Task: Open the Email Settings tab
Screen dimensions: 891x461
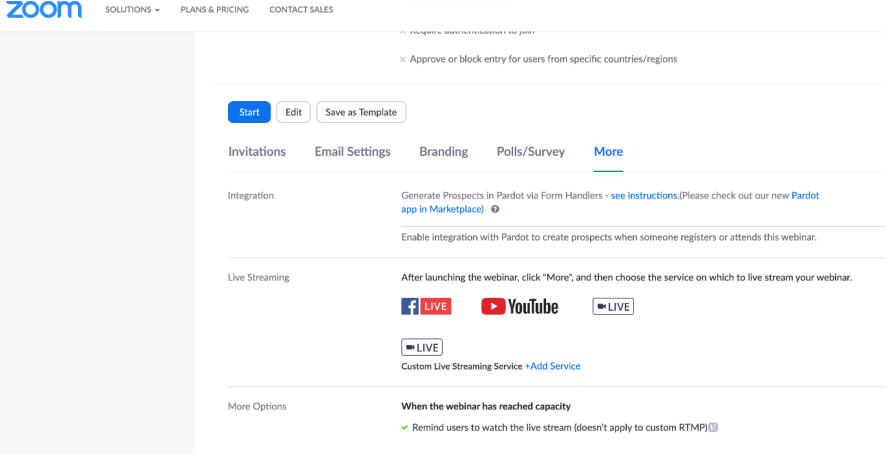Action: [352, 152]
